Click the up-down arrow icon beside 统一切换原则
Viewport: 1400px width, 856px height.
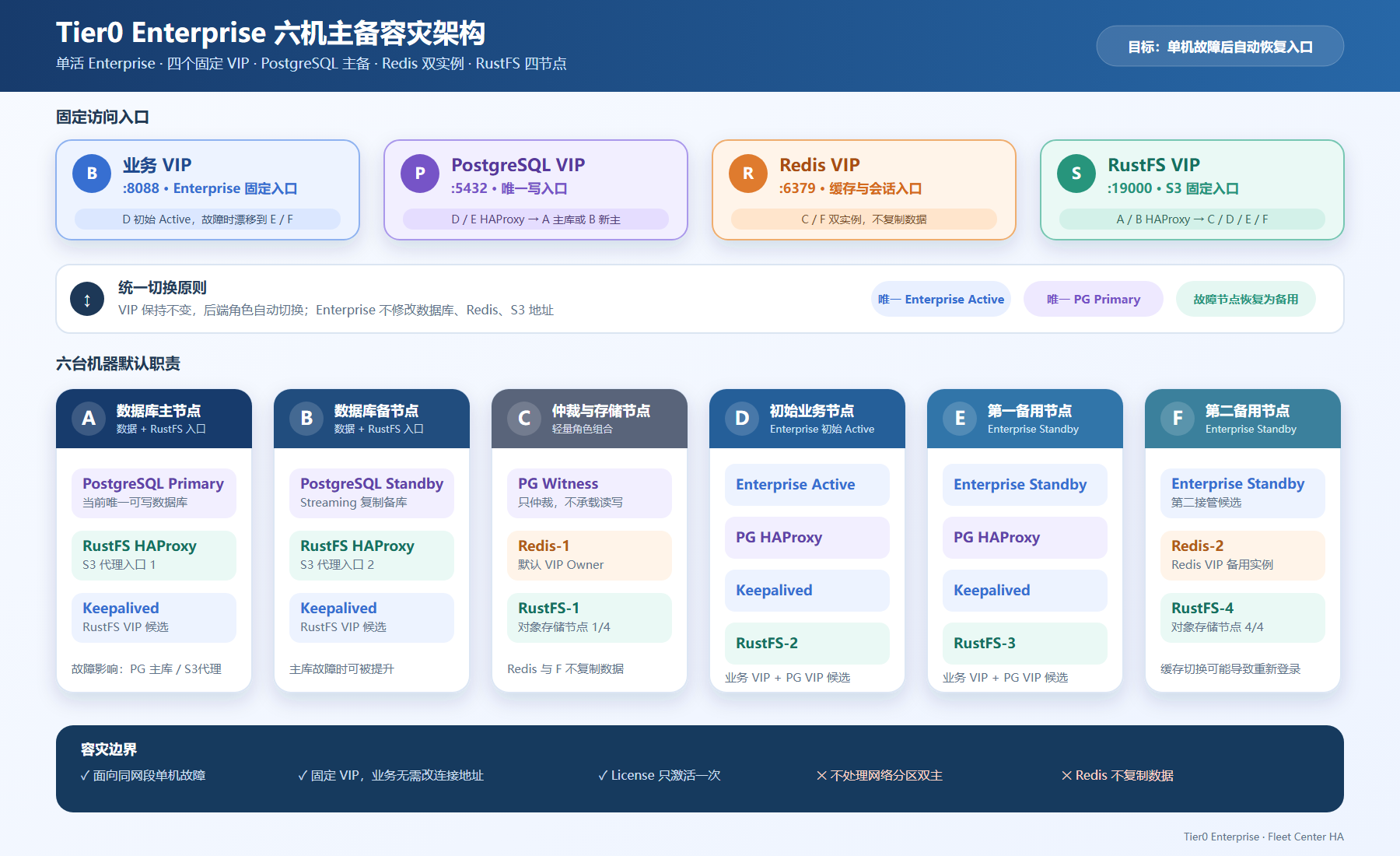(87, 299)
